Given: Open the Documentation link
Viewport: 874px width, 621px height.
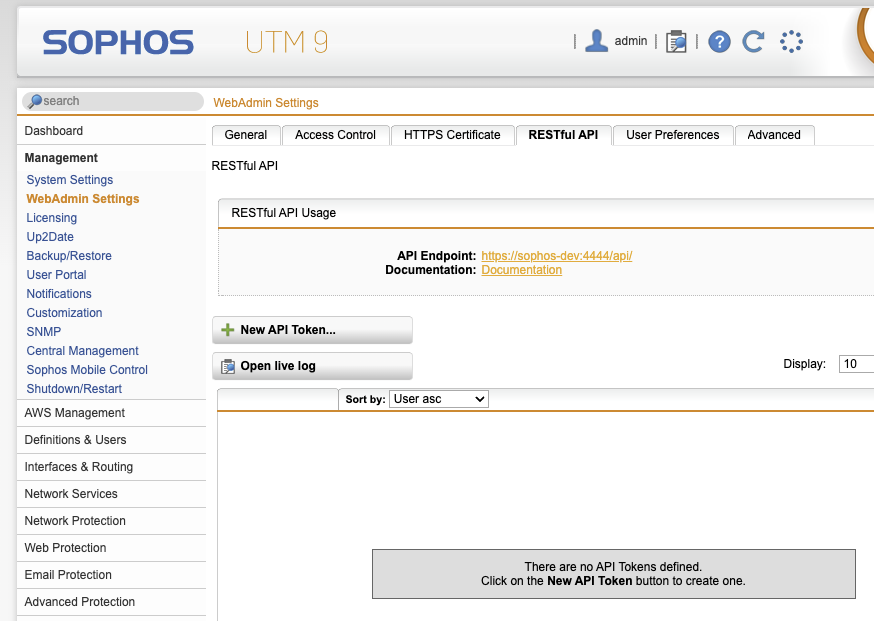Looking at the screenshot, I should [521, 270].
